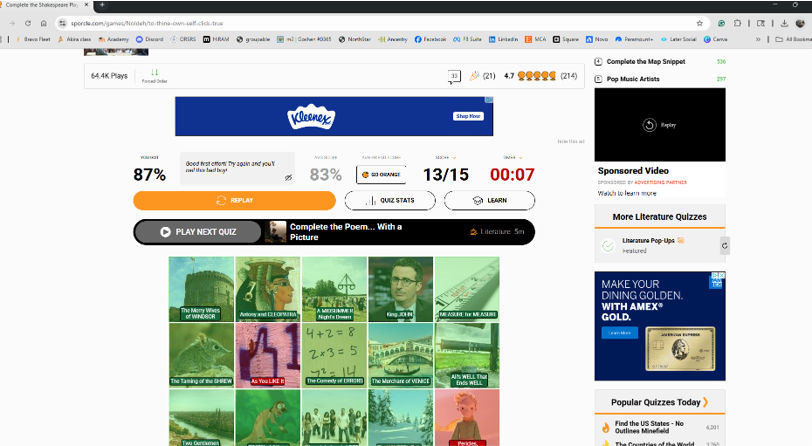Click the LEARN button
812x446 pixels.
click(x=489, y=200)
